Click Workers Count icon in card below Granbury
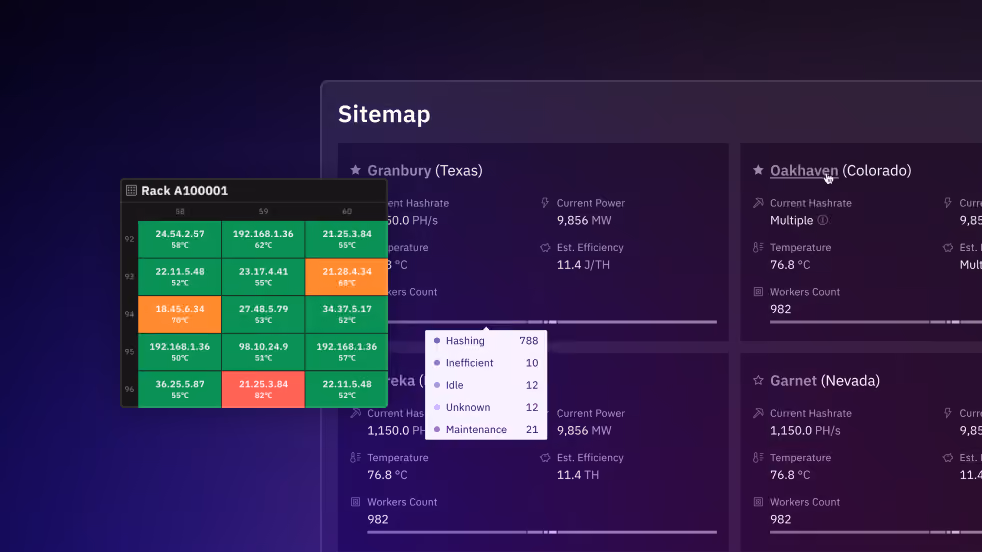This screenshot has width=982, height=552. pos(356,502)
